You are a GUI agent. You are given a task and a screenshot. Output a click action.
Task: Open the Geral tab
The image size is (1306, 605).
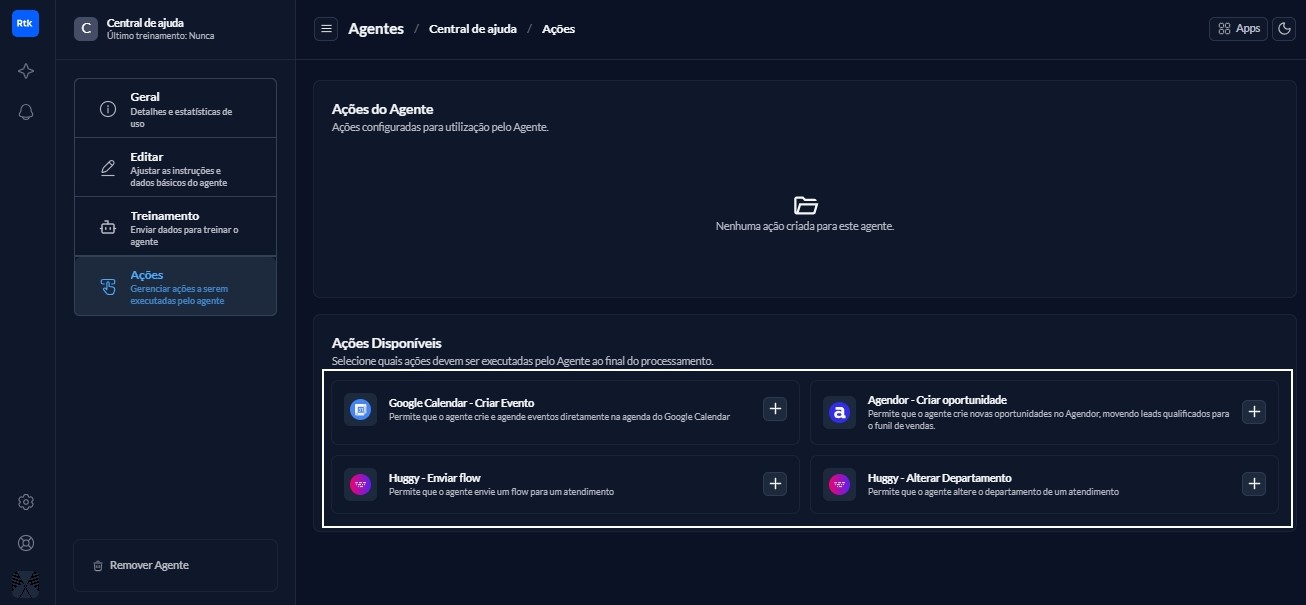click(x=175, y=109)
